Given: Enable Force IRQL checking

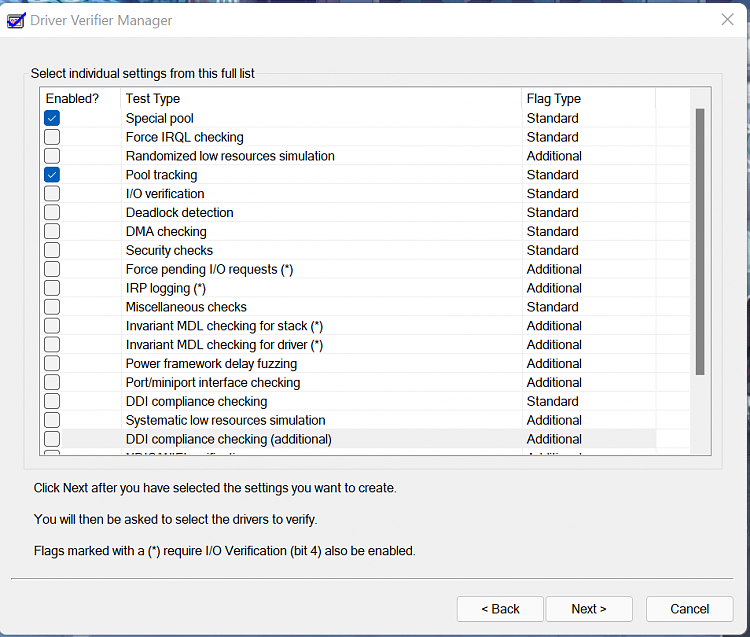Looking at the screenshot, I should coord(52,137).
